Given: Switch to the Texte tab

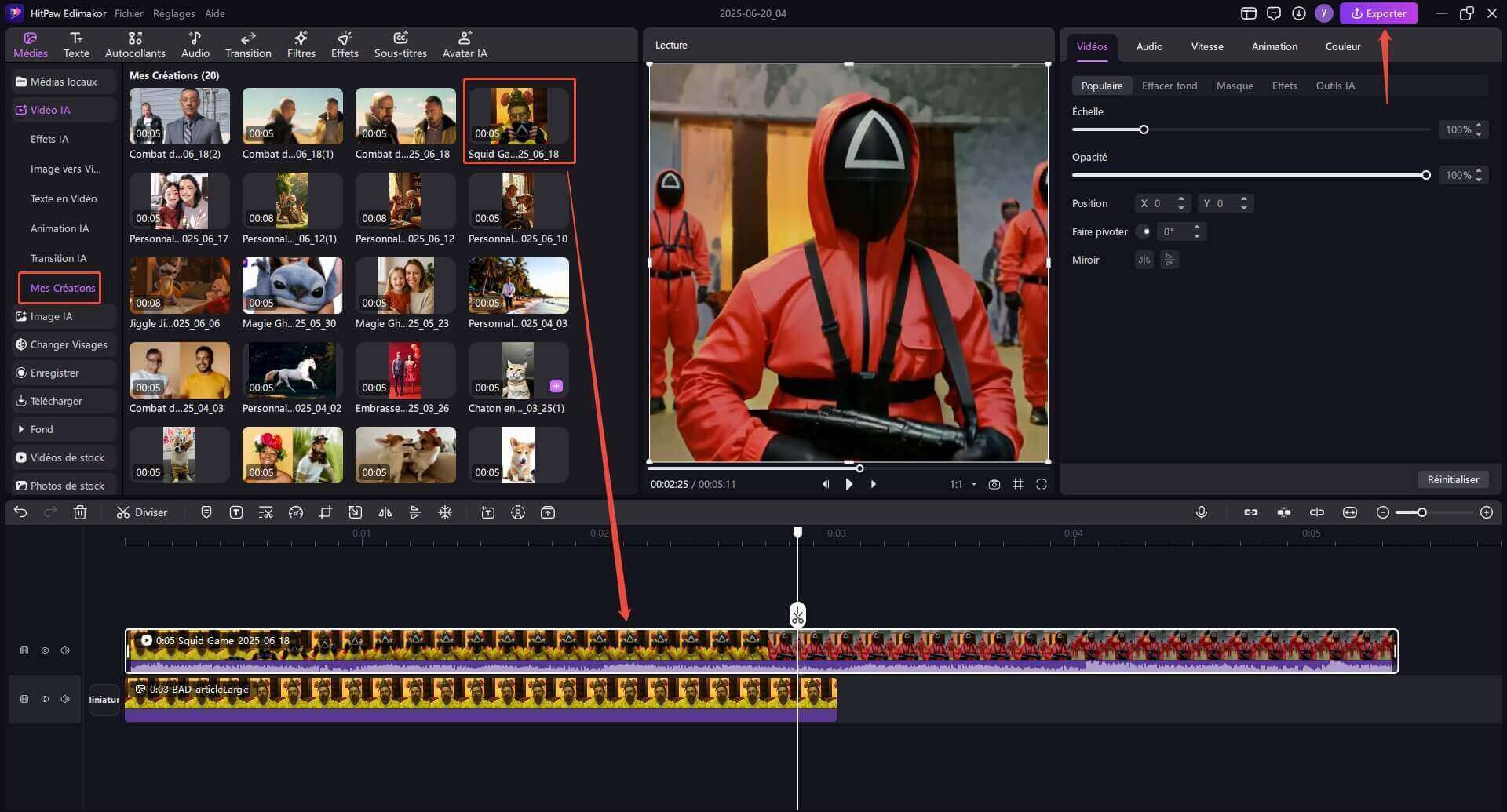Looking at the screenshot, I should coord(76,46).
